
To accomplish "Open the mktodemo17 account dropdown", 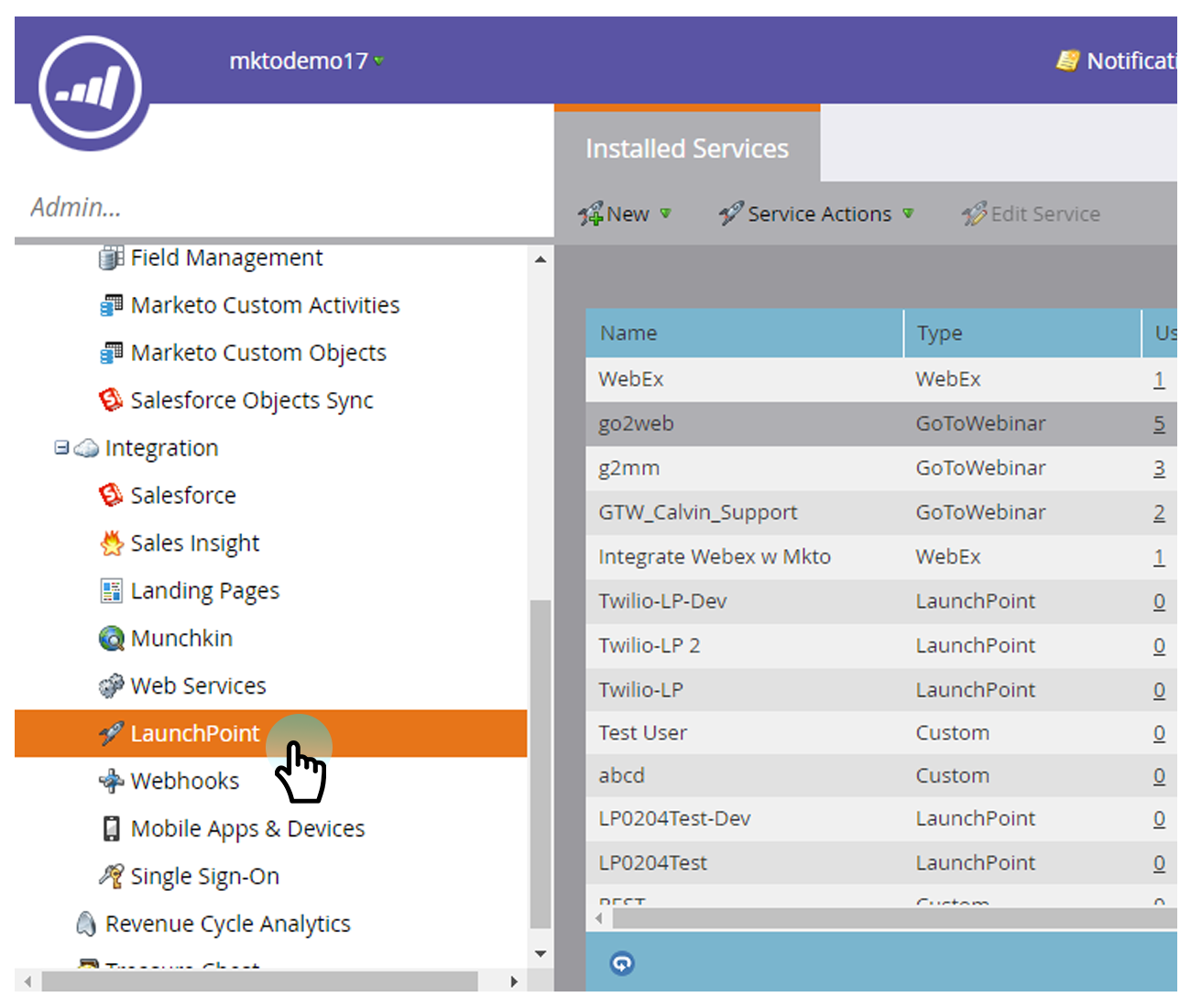I will pos(306,61).
